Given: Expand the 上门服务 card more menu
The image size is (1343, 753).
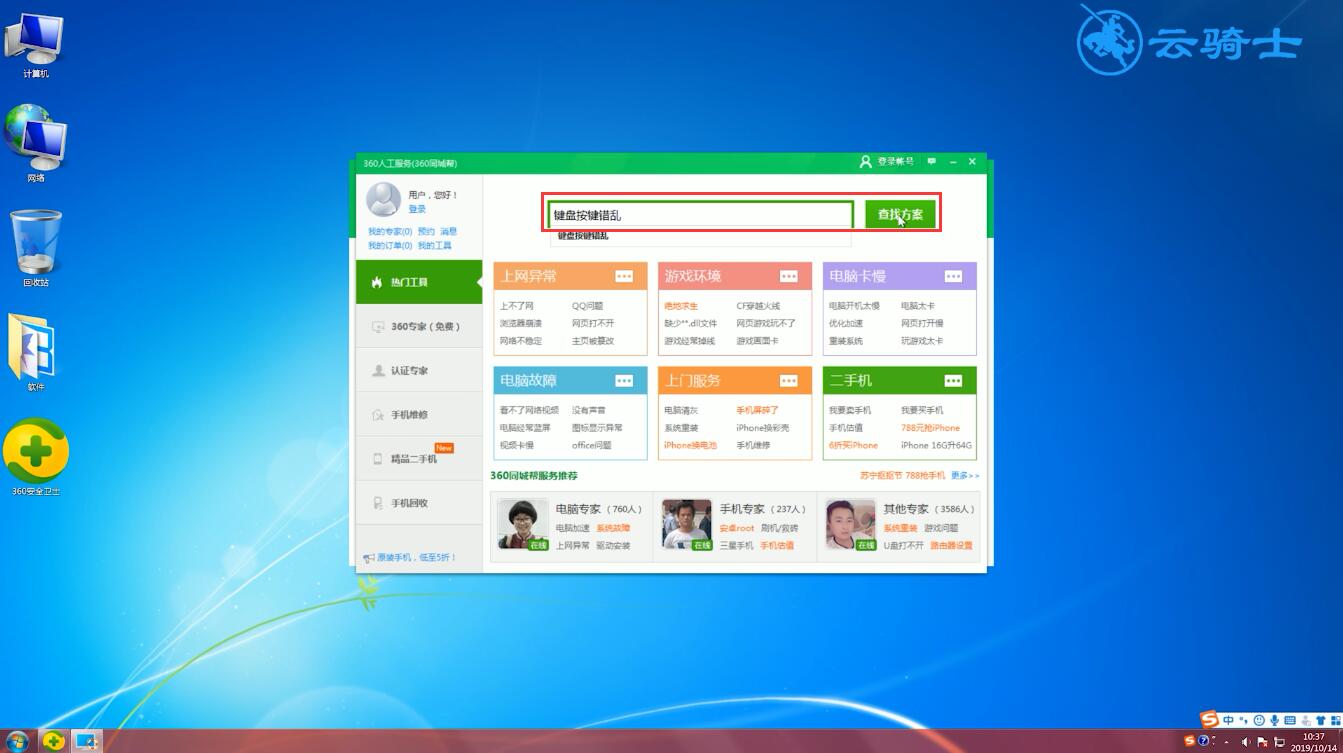Looking at the screenshot, I should point(789,381).
